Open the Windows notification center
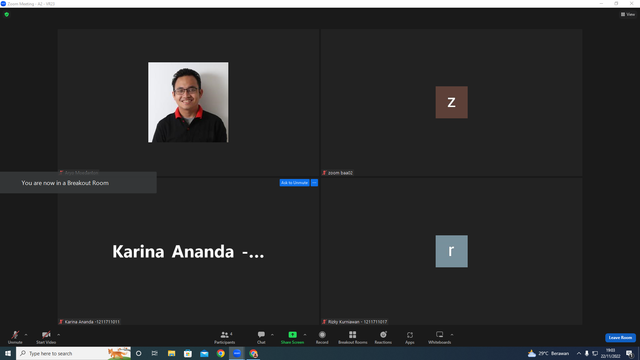This screenshot has height=360, width=640. (630, 353)
